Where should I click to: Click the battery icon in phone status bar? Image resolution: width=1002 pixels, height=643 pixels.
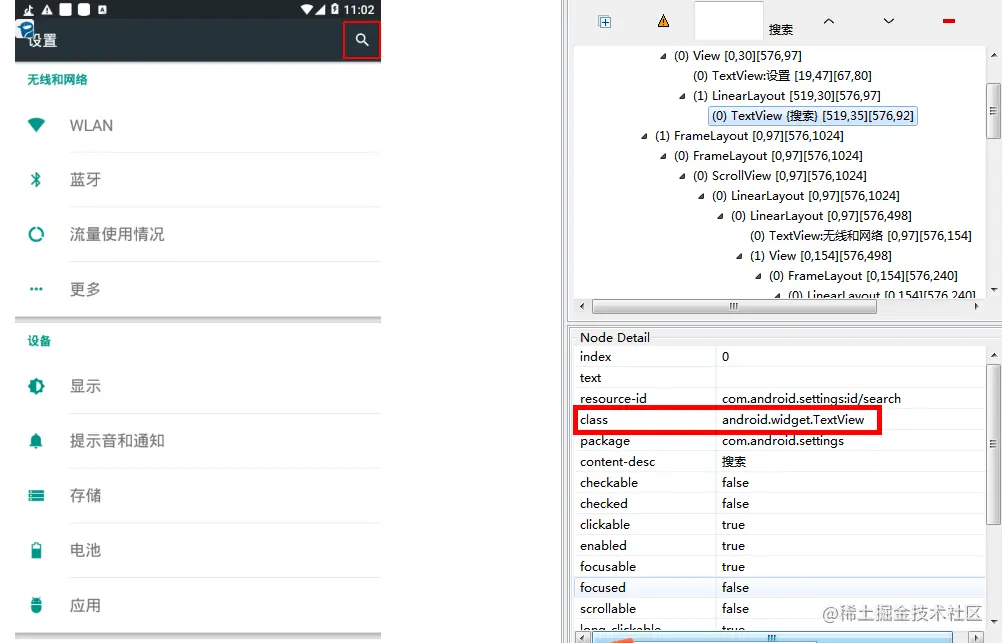click(335, 10)
